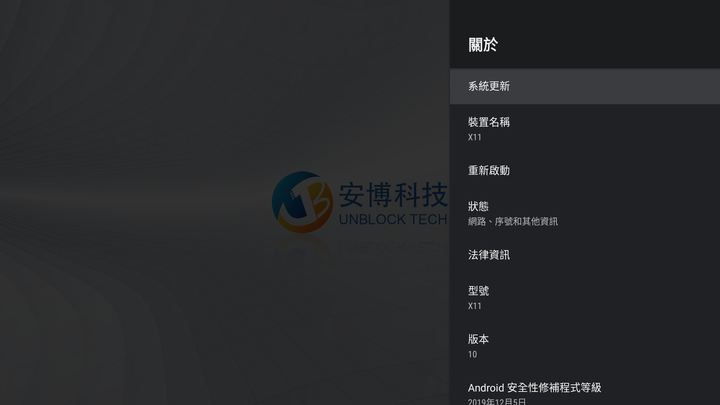Open 狀態 status information
Viewport: 720px width, 405px height.
[x=585, y=213]
